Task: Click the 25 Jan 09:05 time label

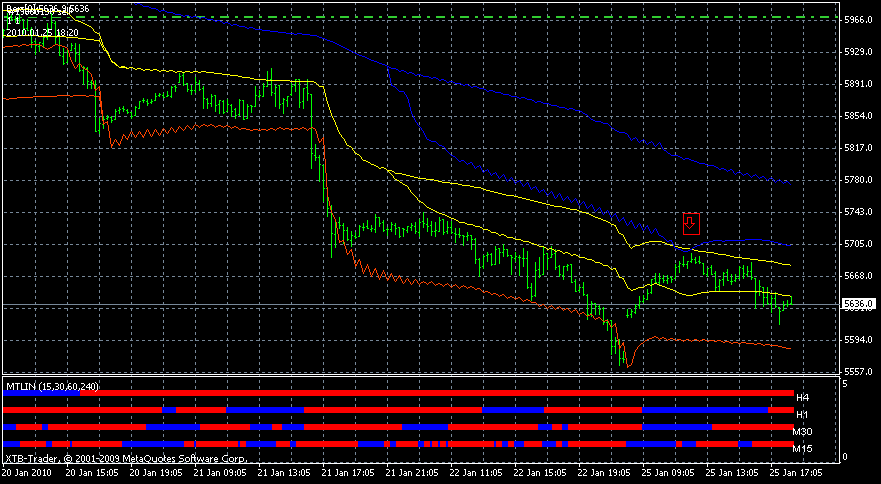Action: pyautogui.click(x=670, y=472)
